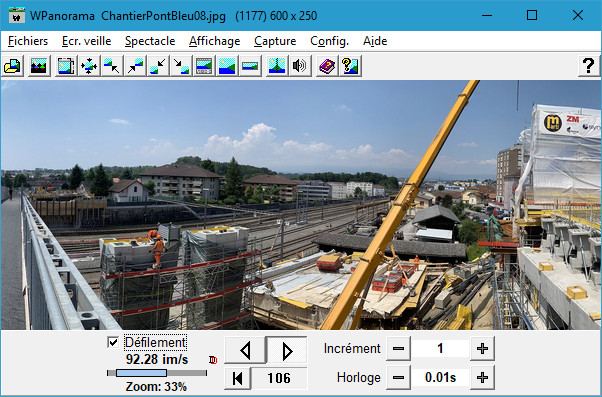Click the Horloge label

tap(359, 378)
